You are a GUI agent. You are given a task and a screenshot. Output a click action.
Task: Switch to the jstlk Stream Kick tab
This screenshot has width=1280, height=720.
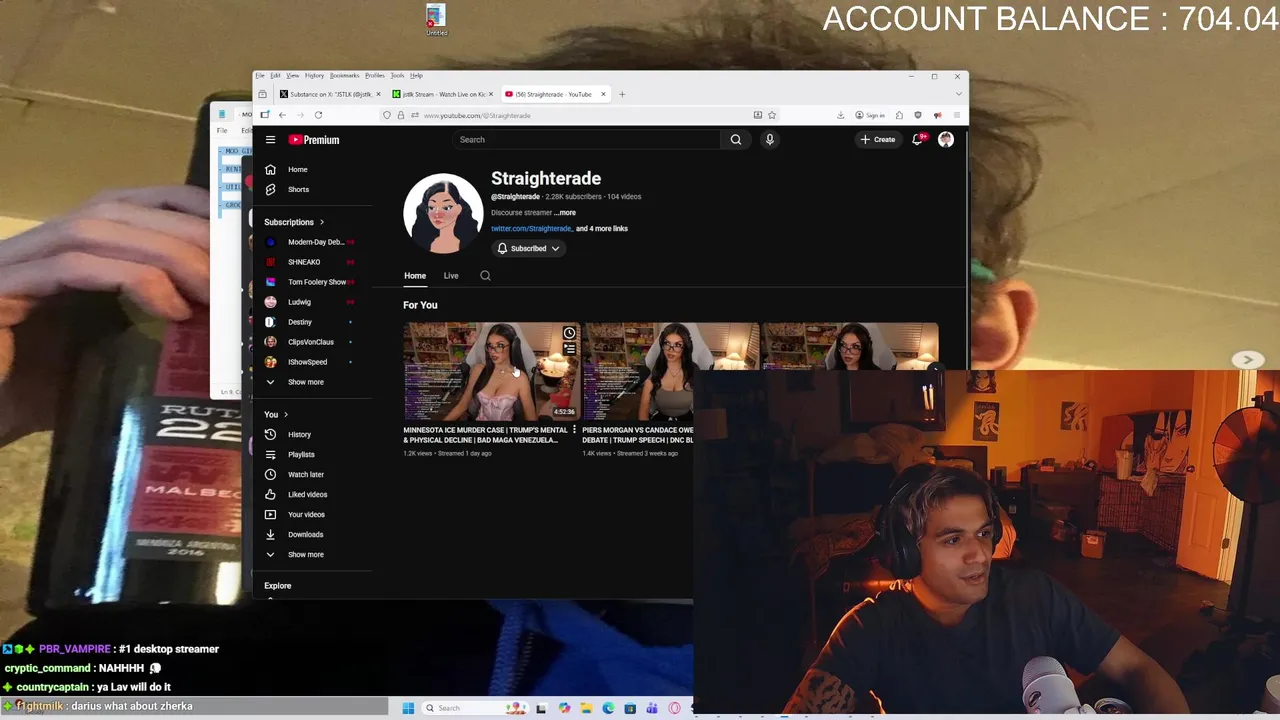tap(442, 94)
